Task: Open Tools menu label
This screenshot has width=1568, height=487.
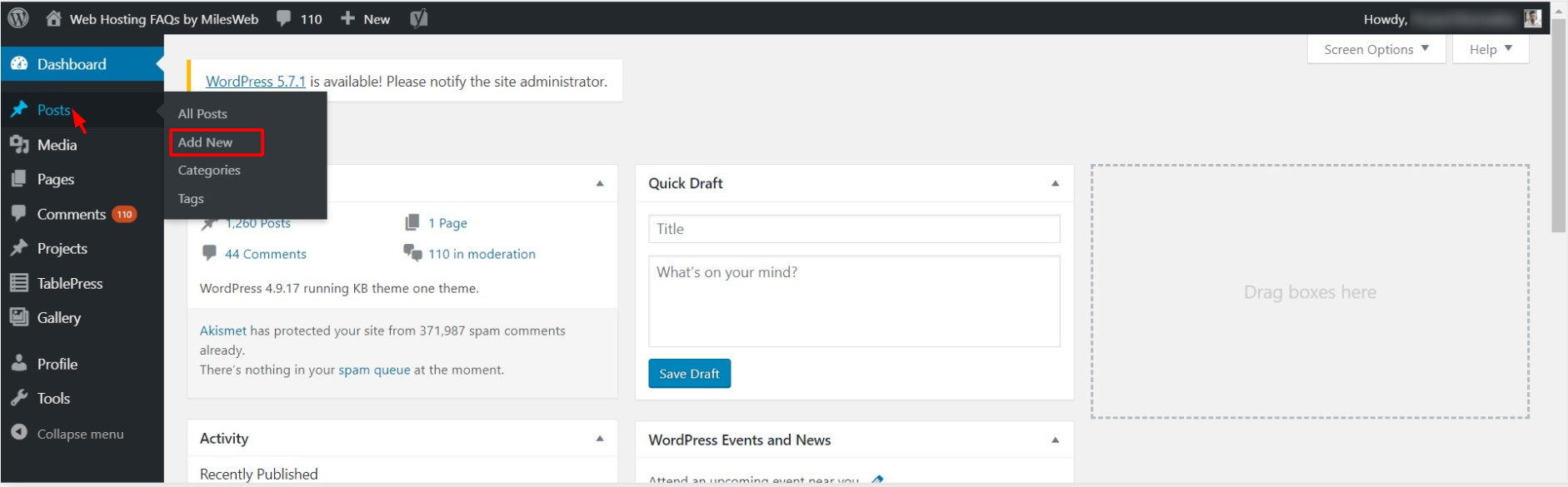Action: (53, 398)
